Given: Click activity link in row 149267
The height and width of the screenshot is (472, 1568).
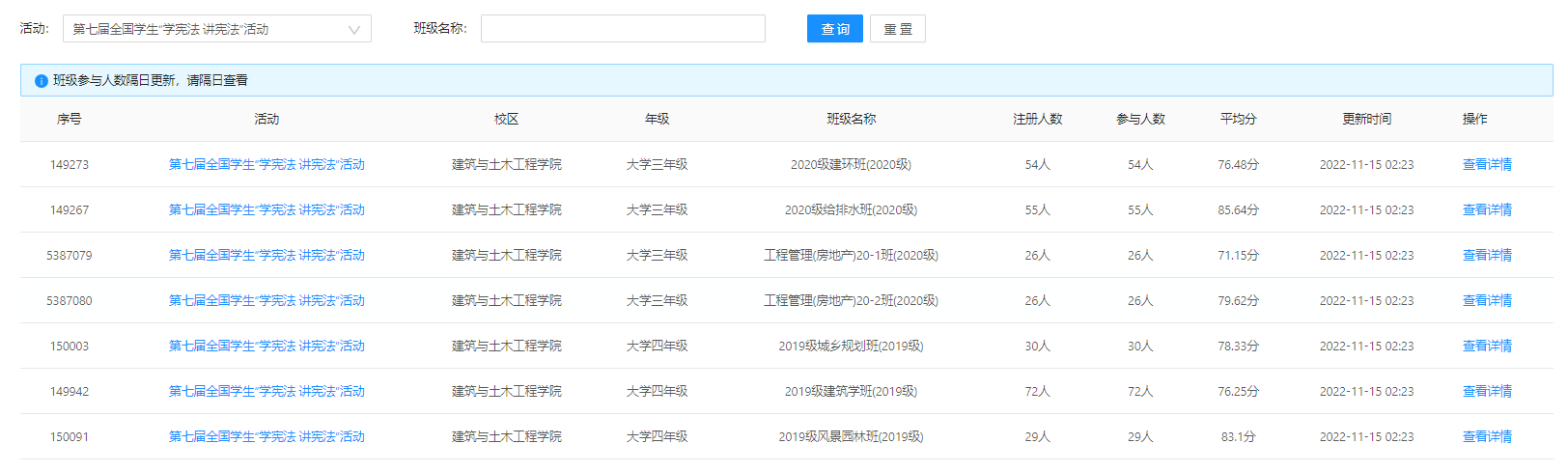Looking at the screenshot, I should tap(266, 209).
